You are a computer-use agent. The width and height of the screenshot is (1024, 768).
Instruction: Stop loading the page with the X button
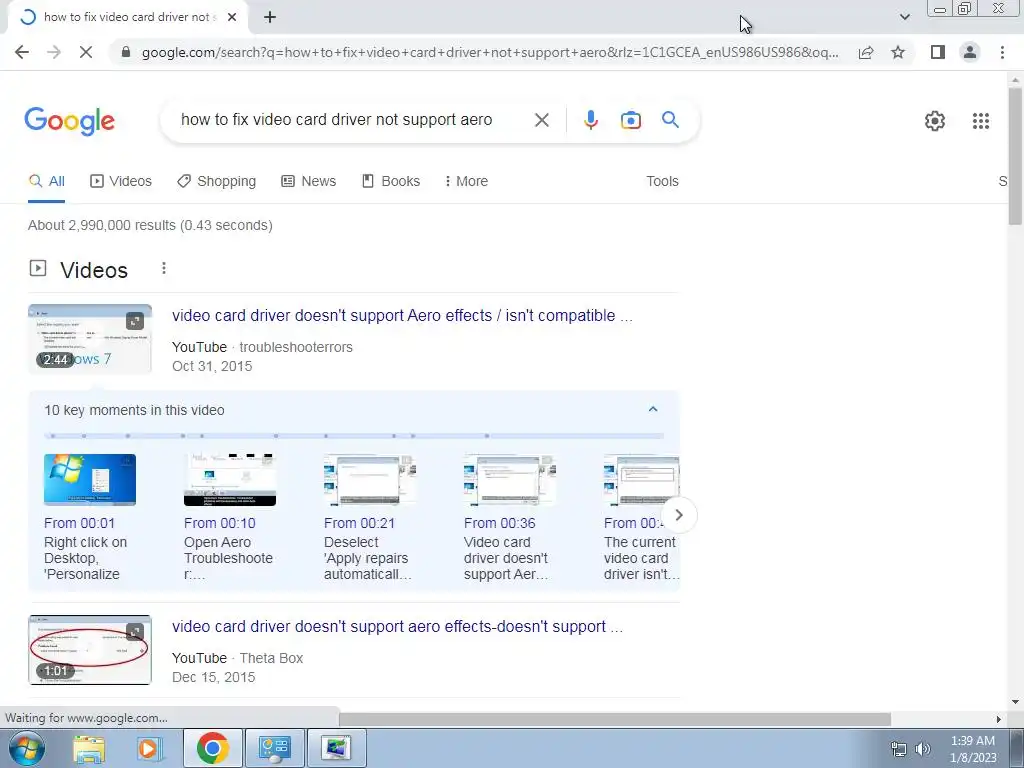coord(86,52)
